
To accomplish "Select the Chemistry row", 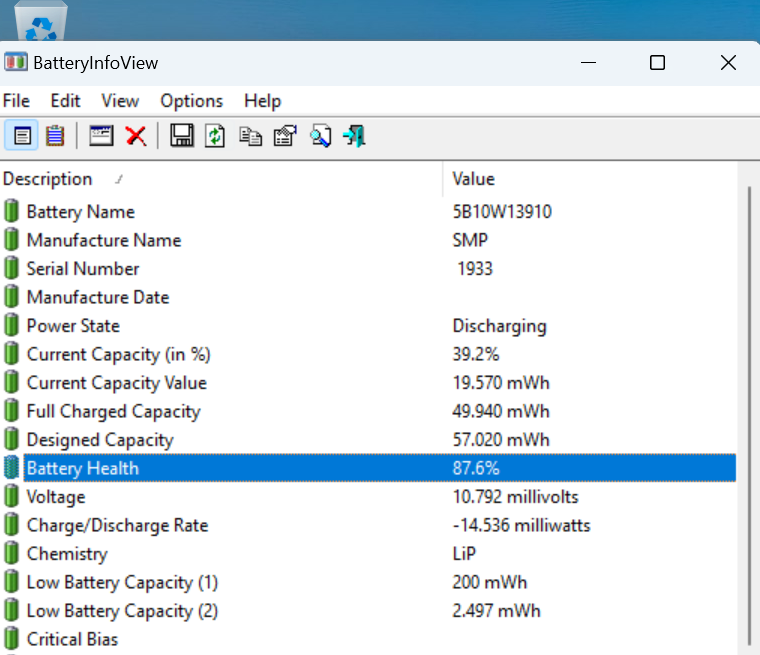I will point(368,554).
